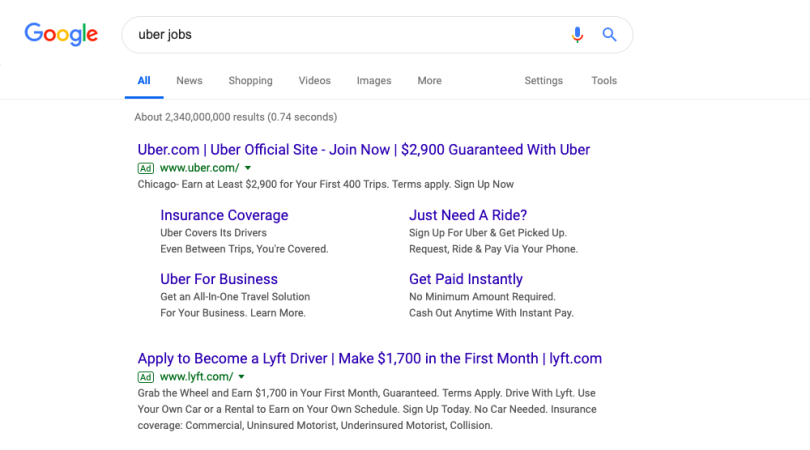
Task: Click the Just Need A Ride? link
Action: [468, 215]
